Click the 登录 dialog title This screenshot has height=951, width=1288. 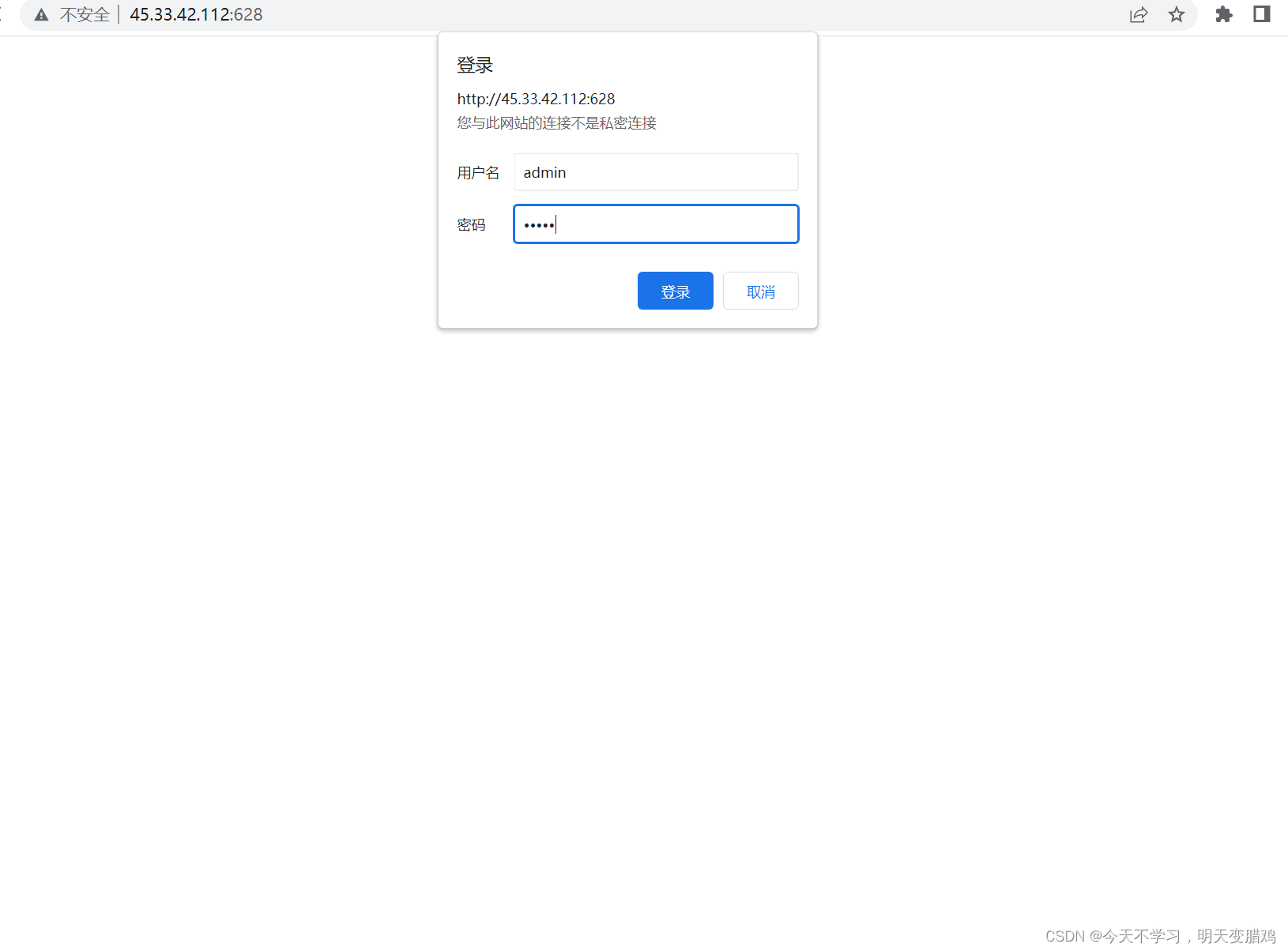474,65
